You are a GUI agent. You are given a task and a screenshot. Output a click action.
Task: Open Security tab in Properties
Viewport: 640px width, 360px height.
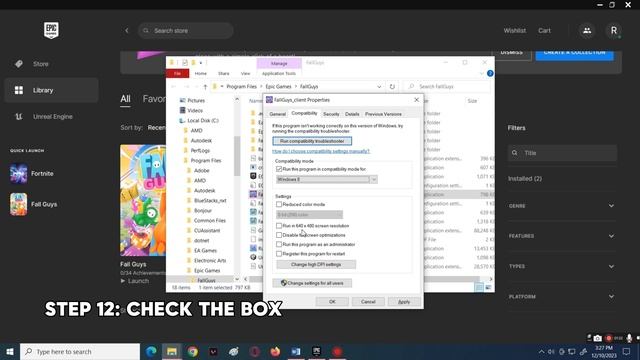(x=331, y=114)
